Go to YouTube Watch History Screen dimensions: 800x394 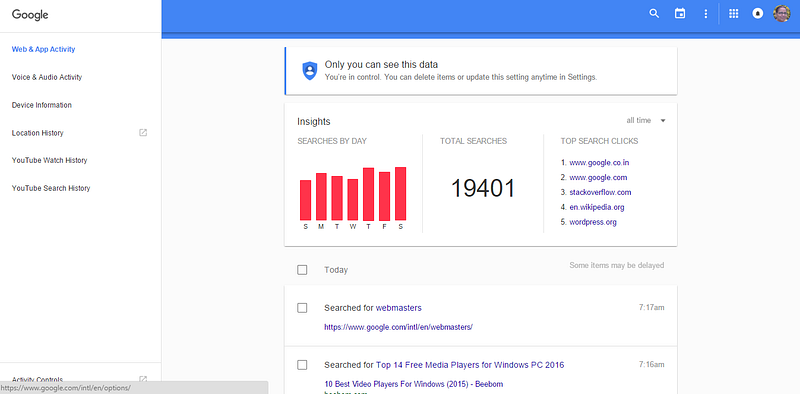(49, 160)
